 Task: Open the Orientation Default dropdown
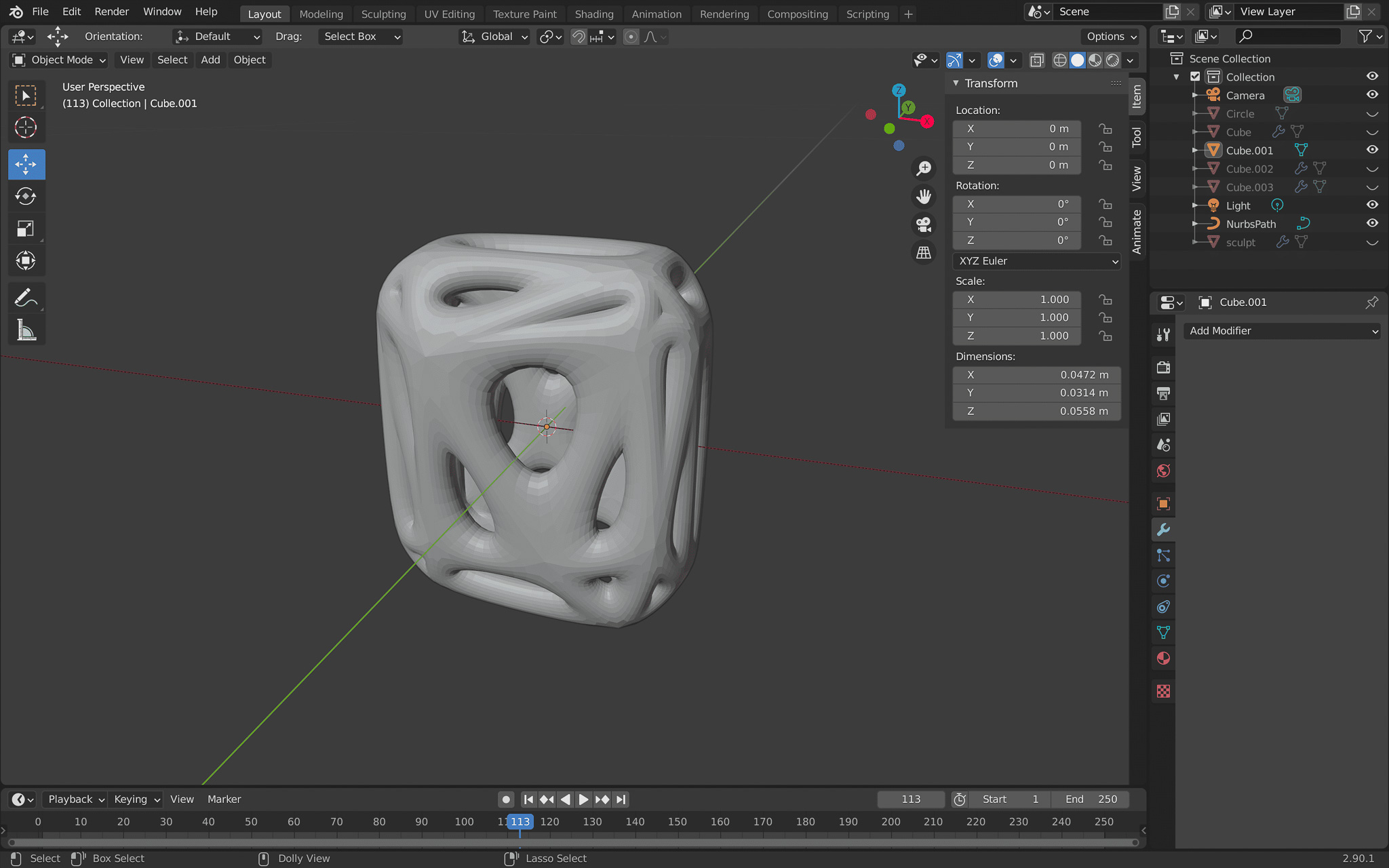coord(217,37)
